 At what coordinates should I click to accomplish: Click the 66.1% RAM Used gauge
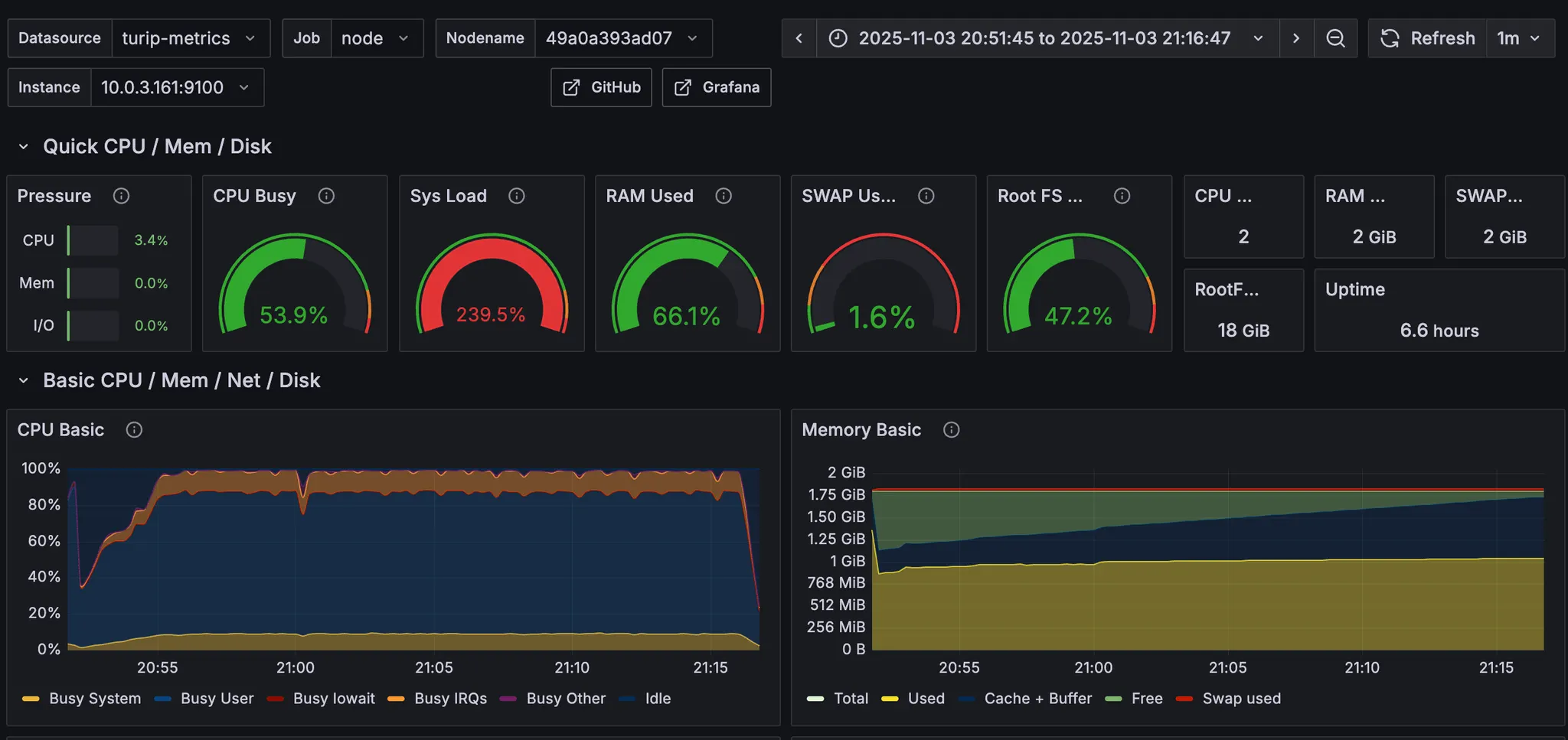688,283
